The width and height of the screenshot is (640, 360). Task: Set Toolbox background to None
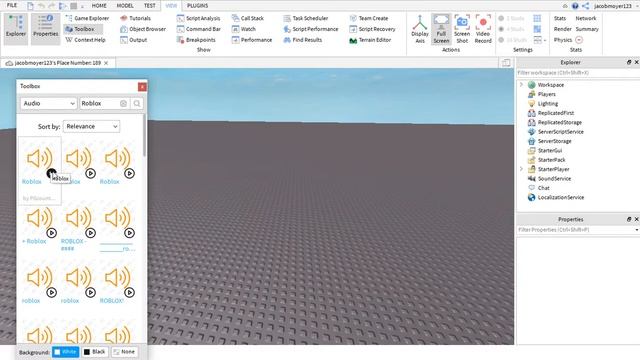click(124, 352)
